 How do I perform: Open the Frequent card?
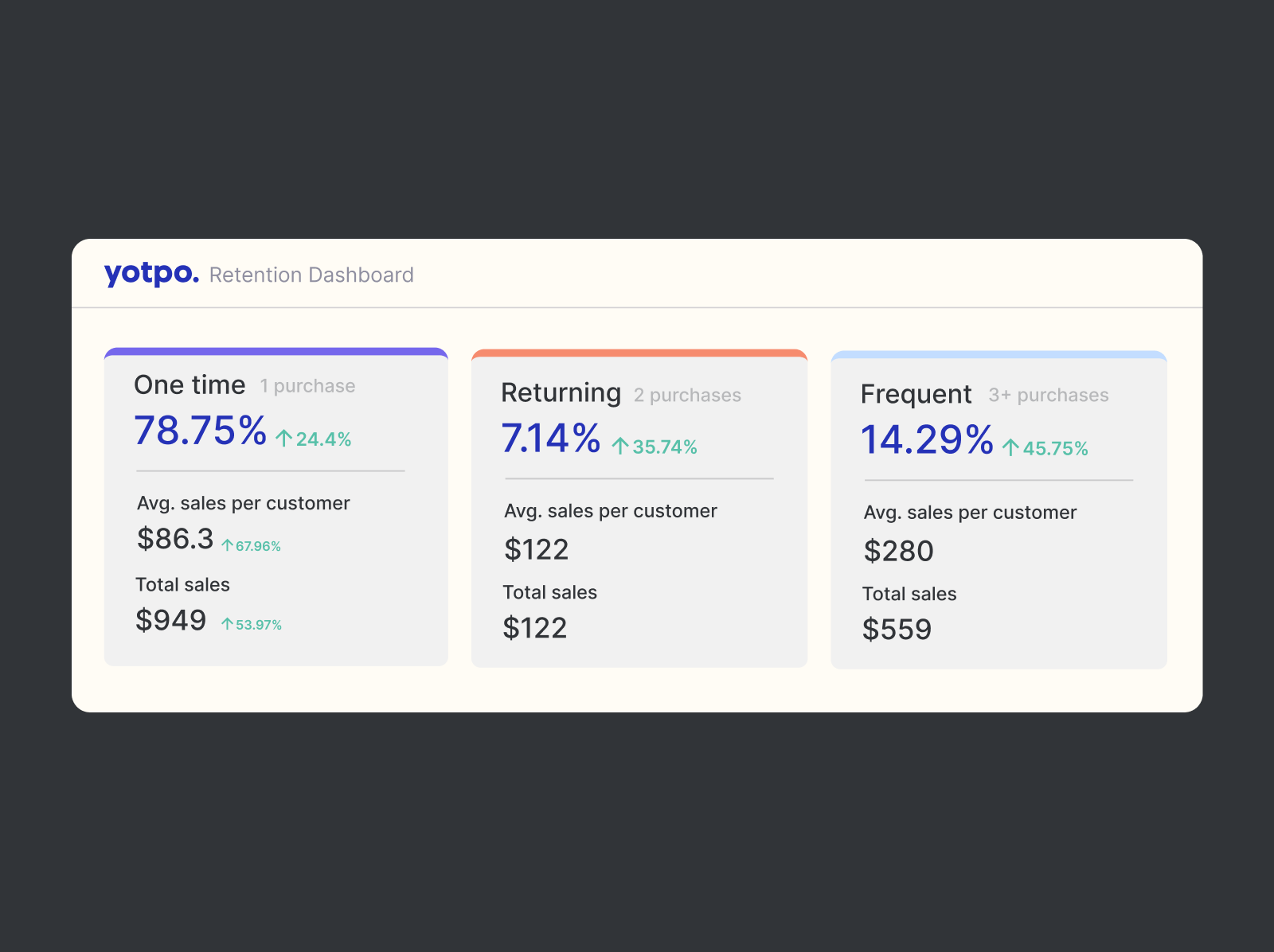click(998, 509)
